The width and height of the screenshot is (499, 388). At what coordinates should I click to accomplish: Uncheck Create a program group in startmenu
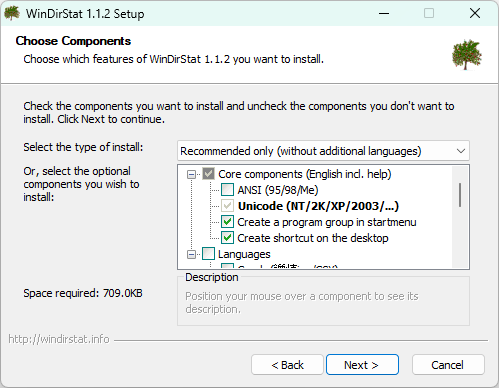coord(227,222)
